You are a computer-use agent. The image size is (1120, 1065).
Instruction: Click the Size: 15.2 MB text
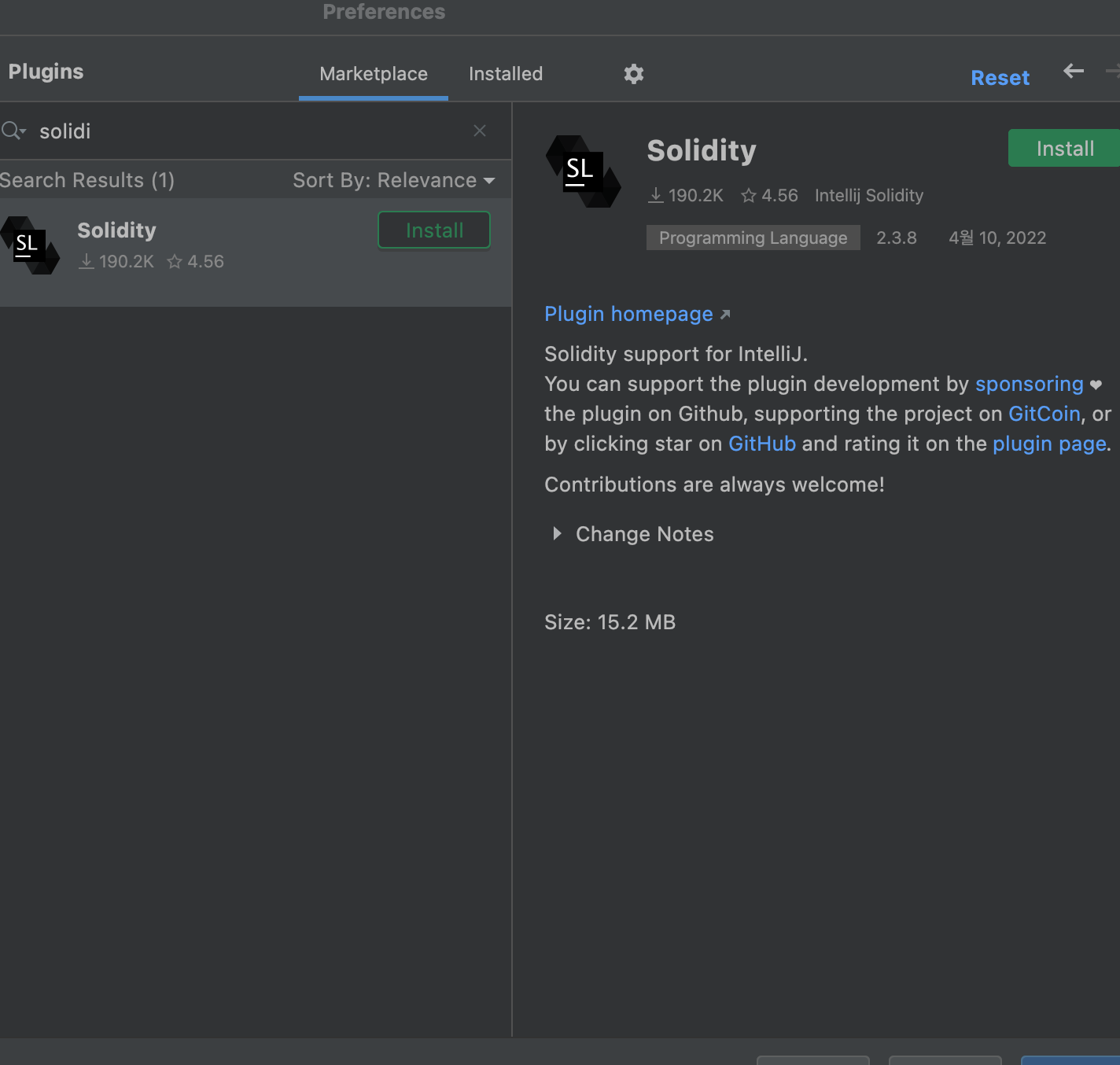click(610, 622)
